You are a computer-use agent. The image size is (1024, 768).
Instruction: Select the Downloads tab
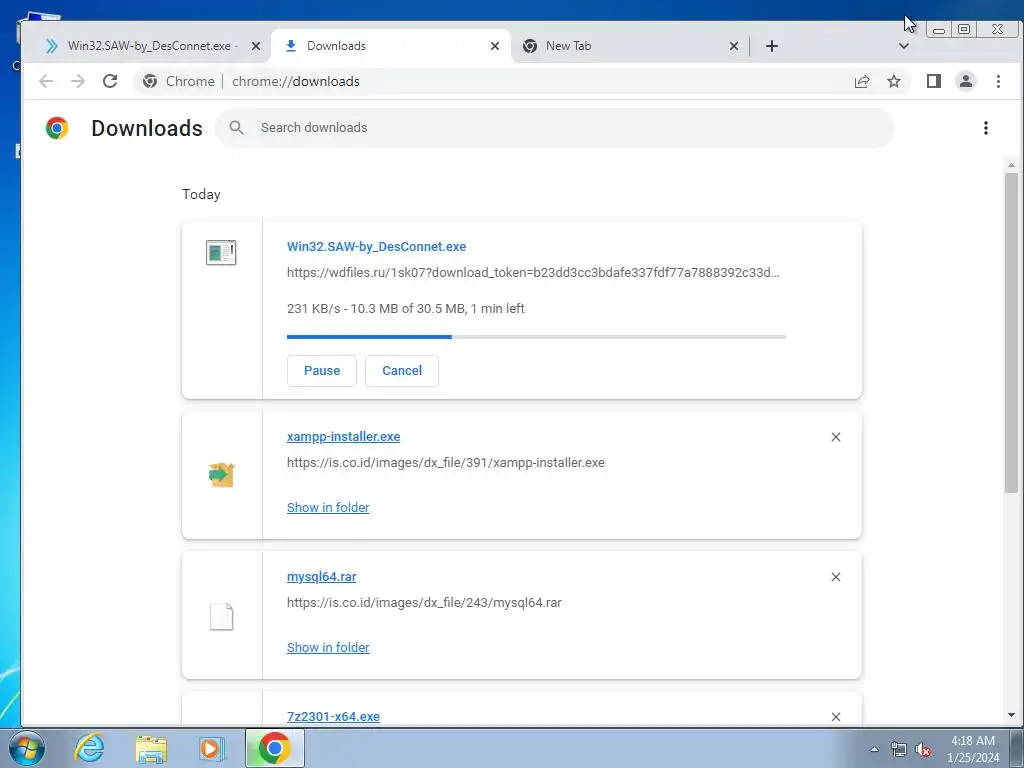(389, 46)
